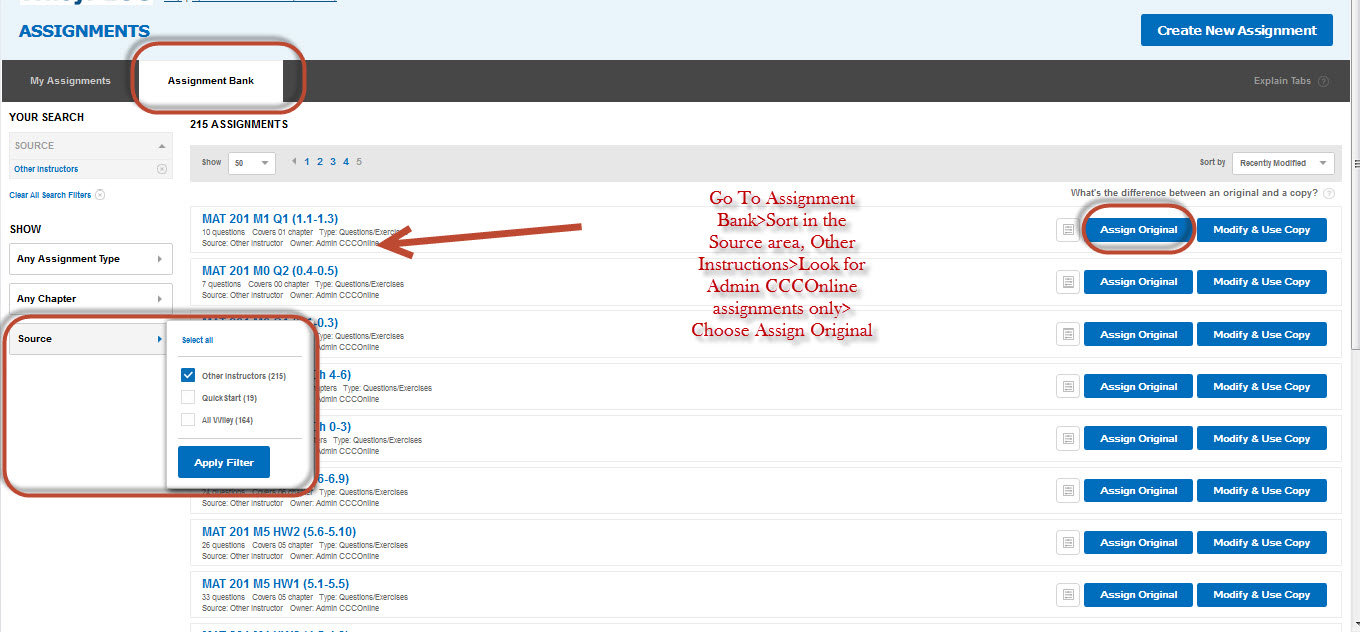Modify & Use Copy of MAT 201 M5 HW1
1360x632 pixels.
point(1262,594)
